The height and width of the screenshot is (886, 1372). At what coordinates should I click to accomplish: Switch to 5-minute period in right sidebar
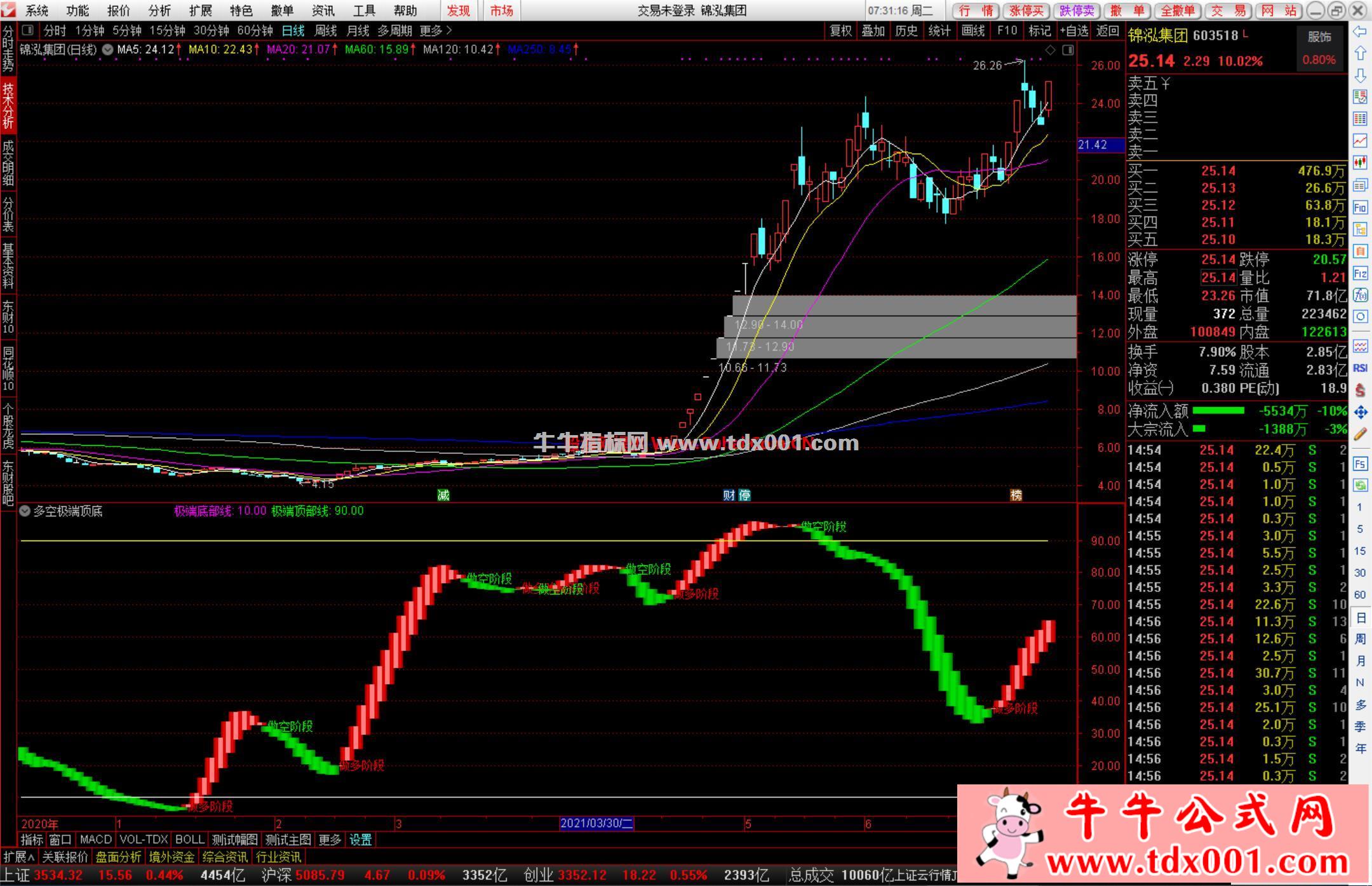[1360, 529]
